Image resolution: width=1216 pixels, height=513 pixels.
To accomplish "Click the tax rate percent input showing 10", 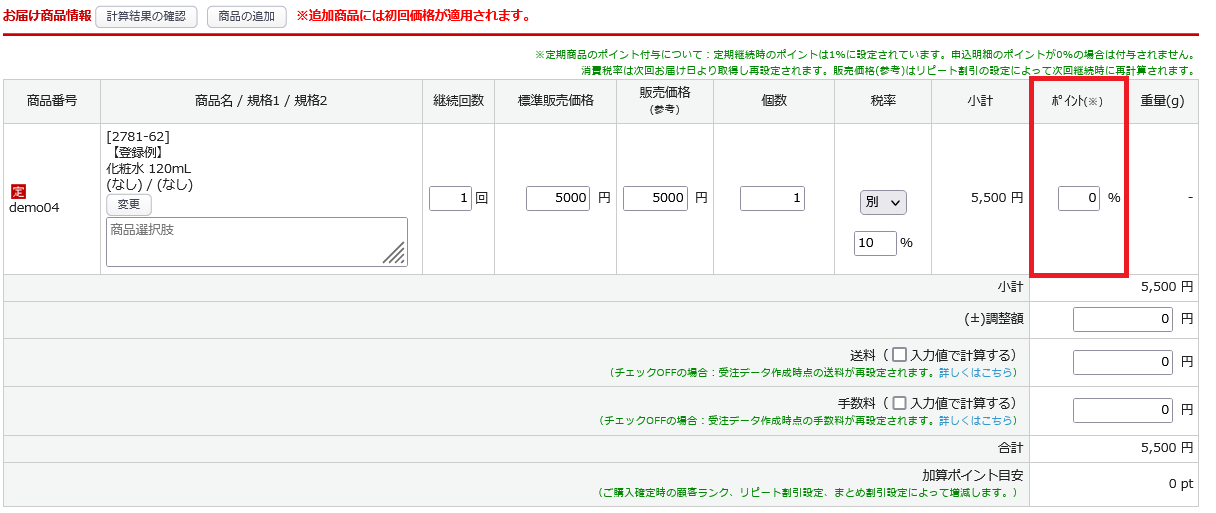I will 875,243.
